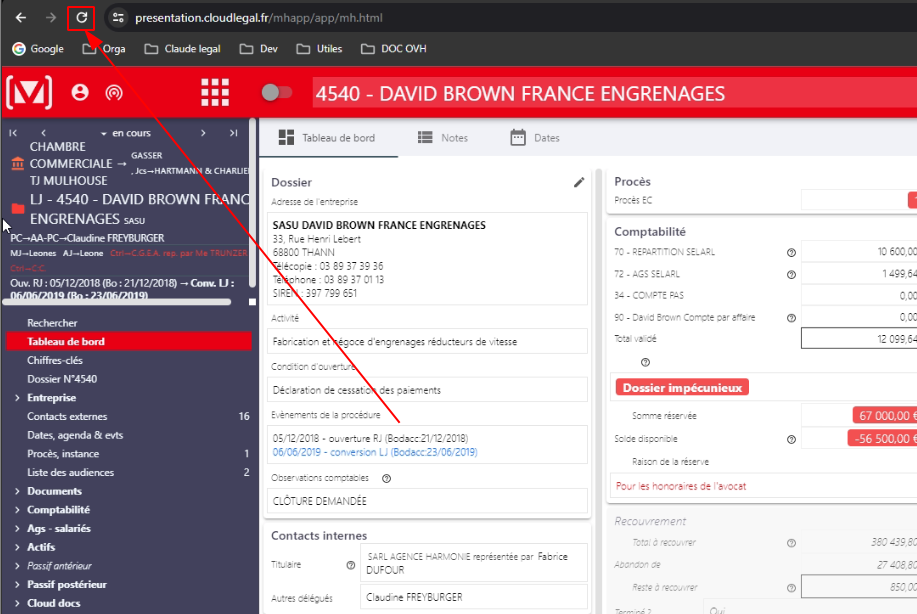This screenshot has height=614, width=917.
Task: Open the DOC OVH bookmarks folder
Action: (394, 49)
